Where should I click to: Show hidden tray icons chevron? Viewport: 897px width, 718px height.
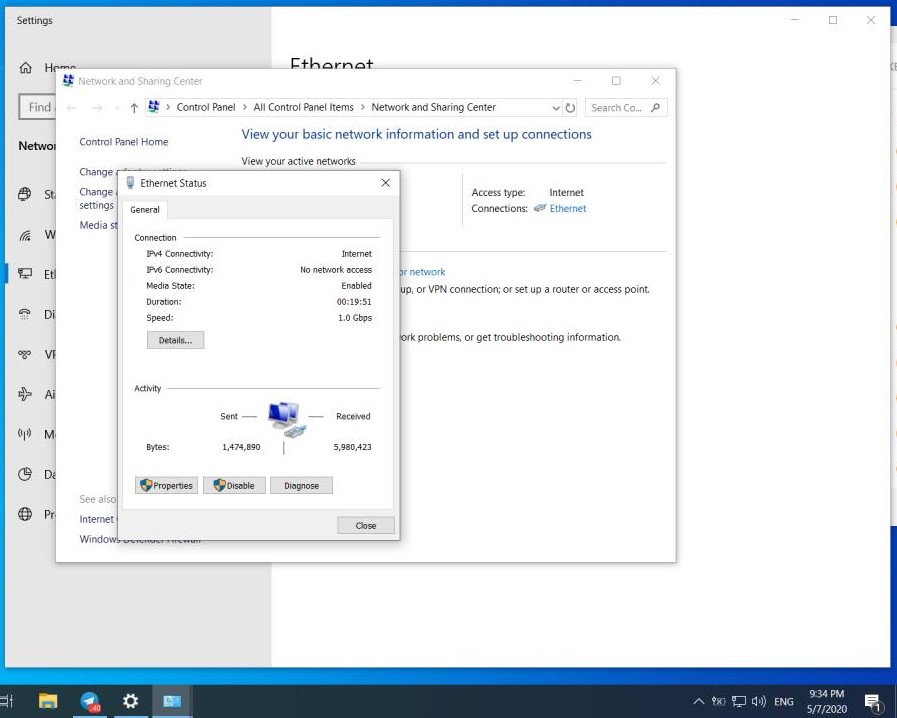(698, 701)
